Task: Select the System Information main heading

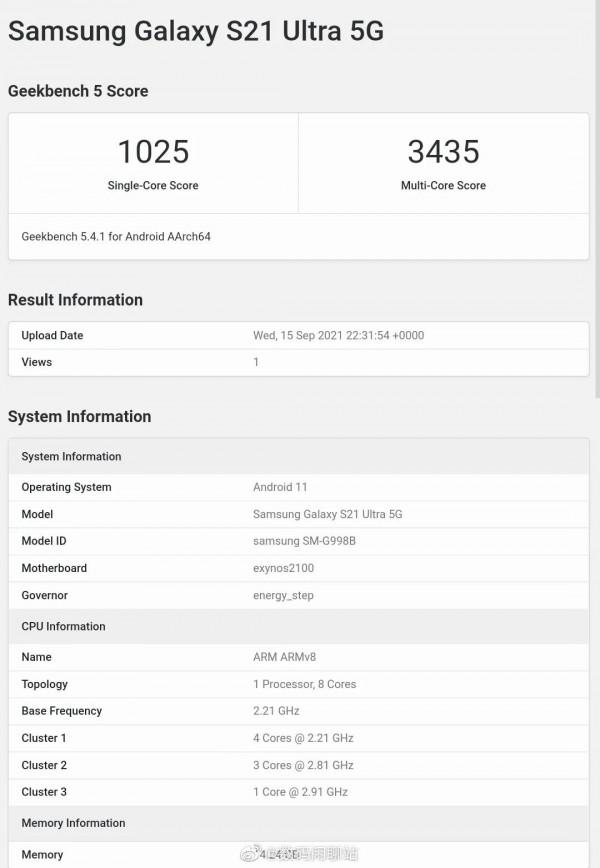Action: 79,416
